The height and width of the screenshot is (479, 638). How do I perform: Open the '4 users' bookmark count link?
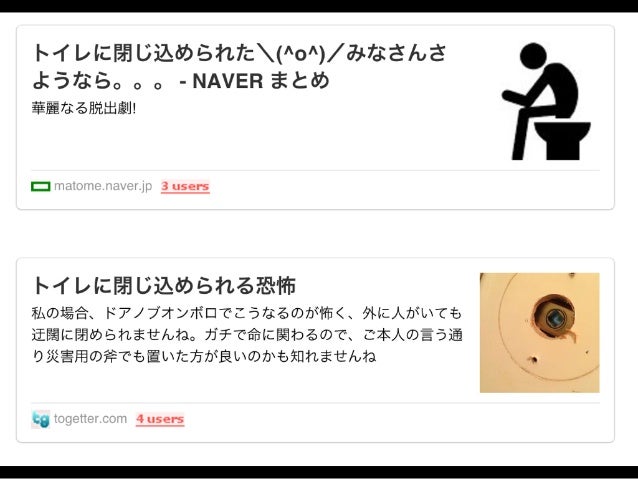click(160, 419)
